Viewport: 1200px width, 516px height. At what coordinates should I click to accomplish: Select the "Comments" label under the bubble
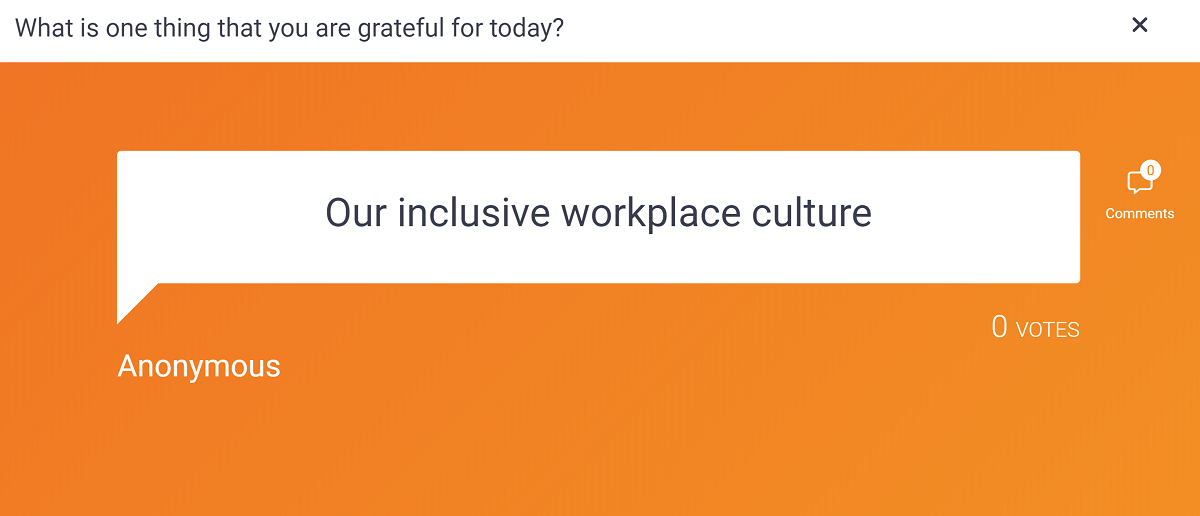click(1139, 213)
